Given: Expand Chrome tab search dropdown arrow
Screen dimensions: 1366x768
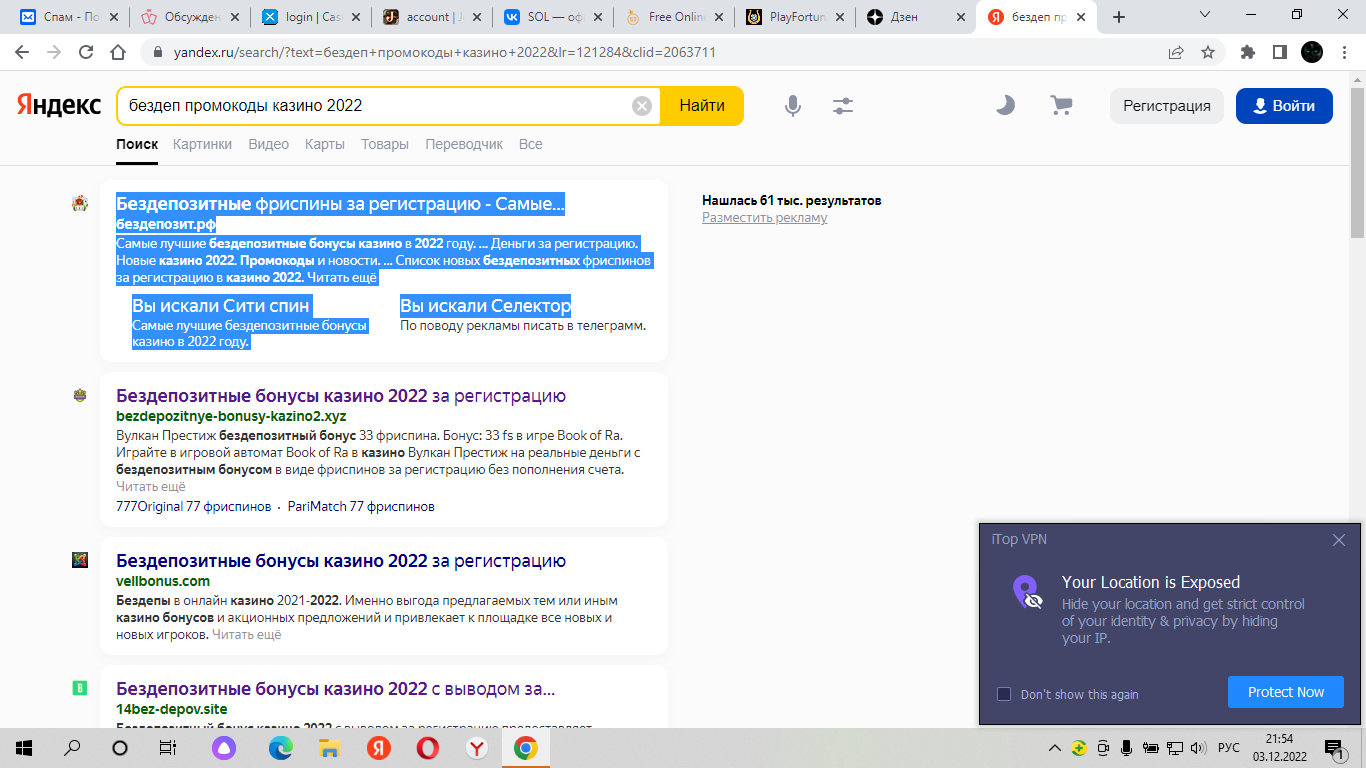Looking at the screenshot, I should [x=1205, y=16].
